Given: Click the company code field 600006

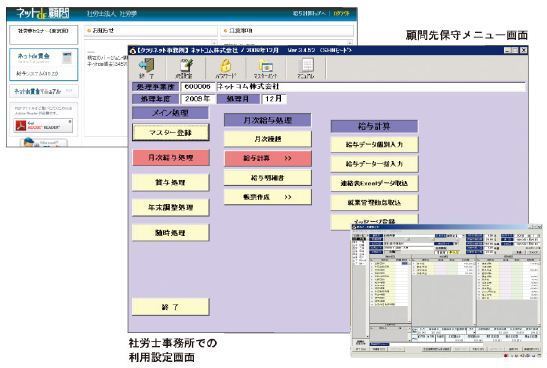Looking at the screenshot, I should click(x=197, y=87).
